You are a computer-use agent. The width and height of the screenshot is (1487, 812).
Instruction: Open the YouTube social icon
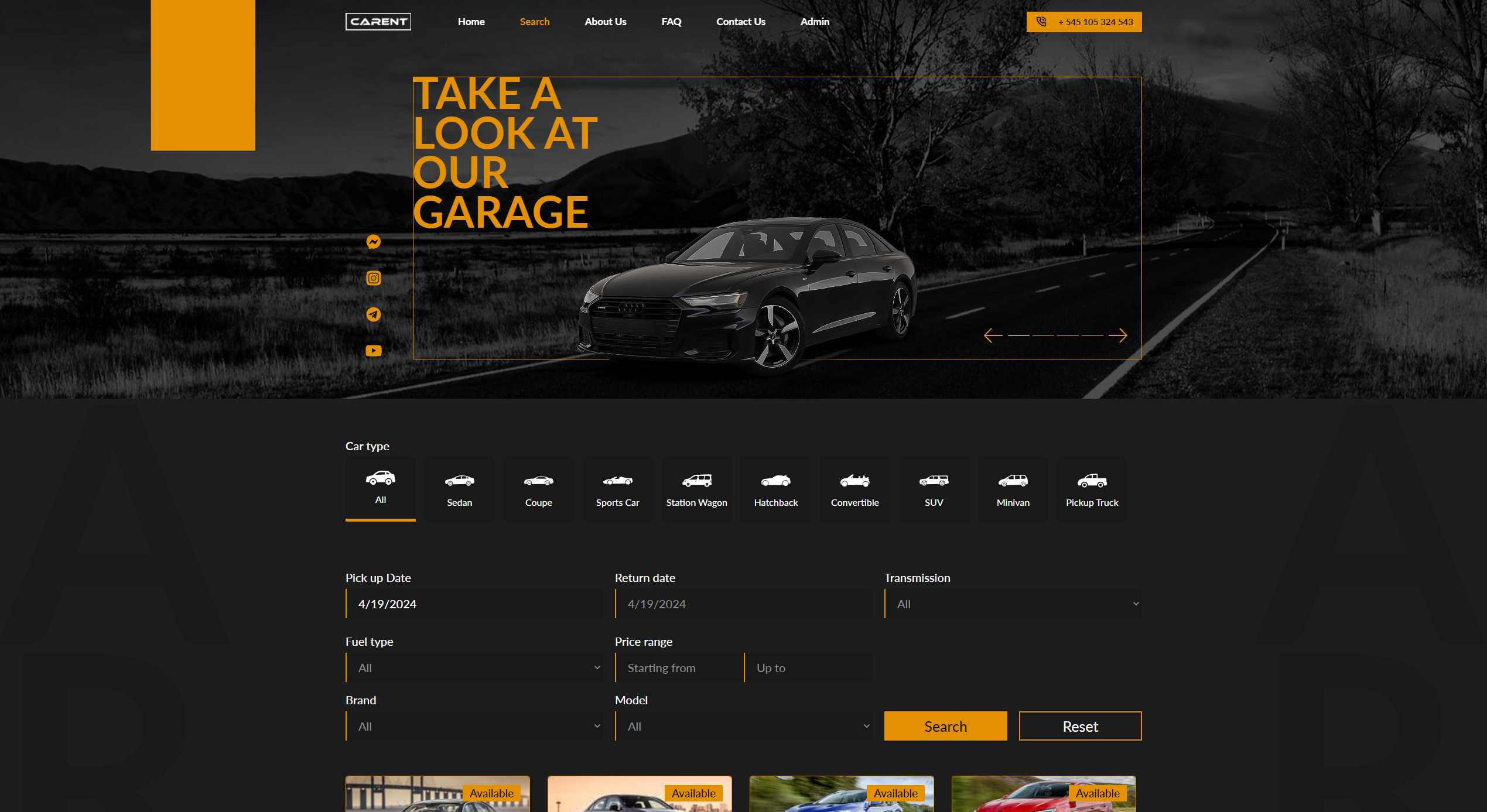pos(373,351)
